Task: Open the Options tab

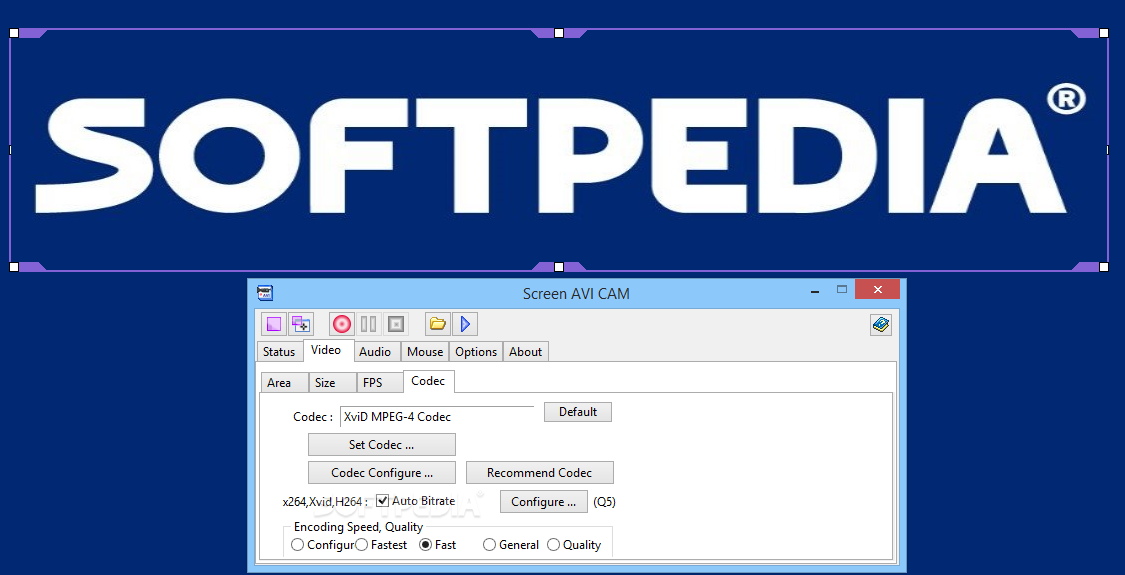Action: click(x=476, y=352)
